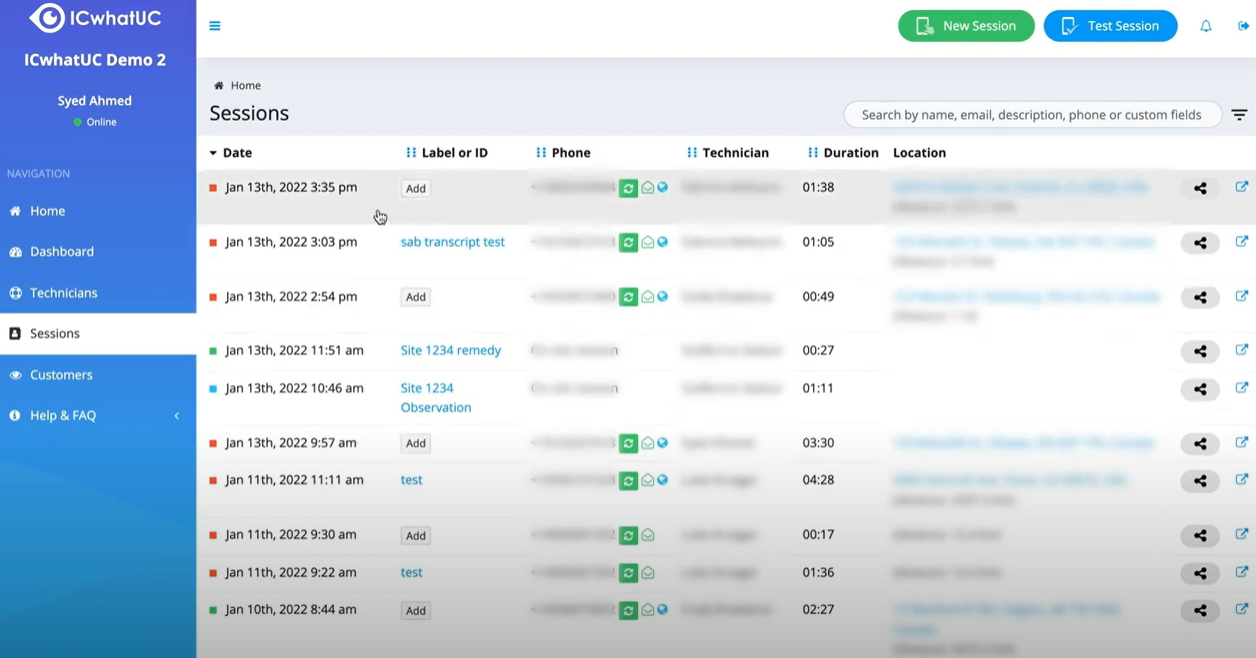The height and width of the screenshot is (658, 1256).
Task: Click the bell notification icon
Action: [1206, 26]
